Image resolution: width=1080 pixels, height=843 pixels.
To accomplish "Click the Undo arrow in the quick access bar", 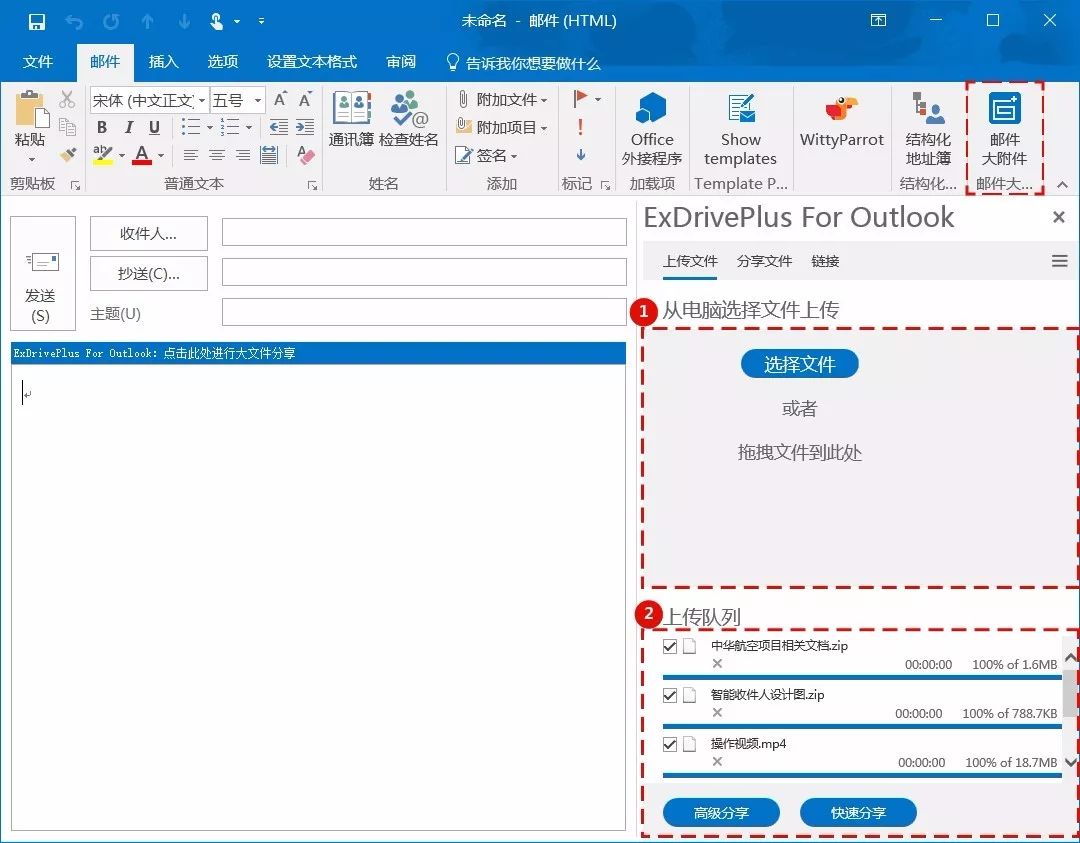I will [x=74, y=21].
